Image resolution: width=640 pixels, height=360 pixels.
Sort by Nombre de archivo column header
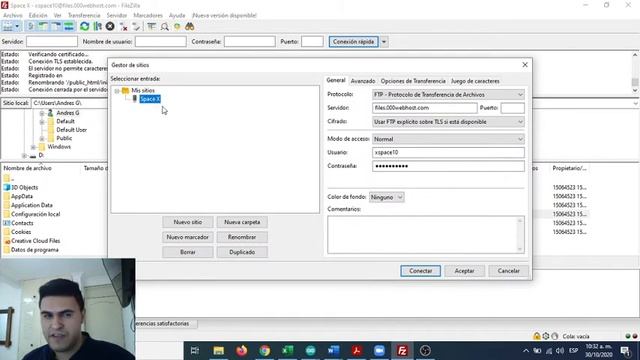point(27,168)
